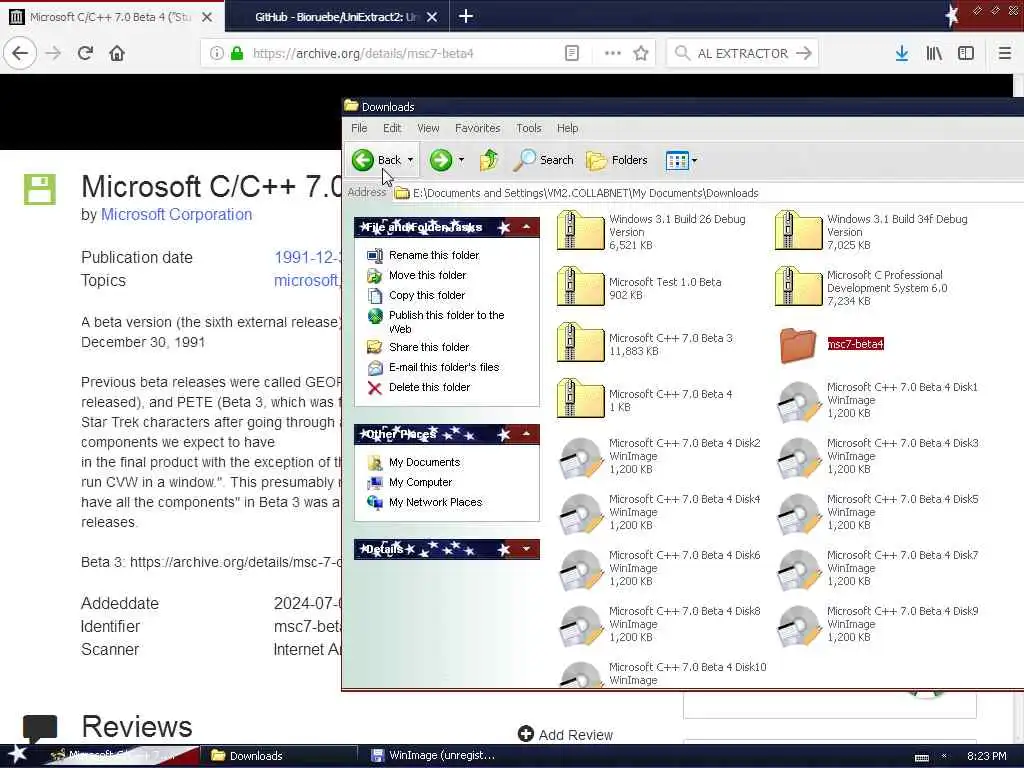Open Firefox home page

point(117,54)
